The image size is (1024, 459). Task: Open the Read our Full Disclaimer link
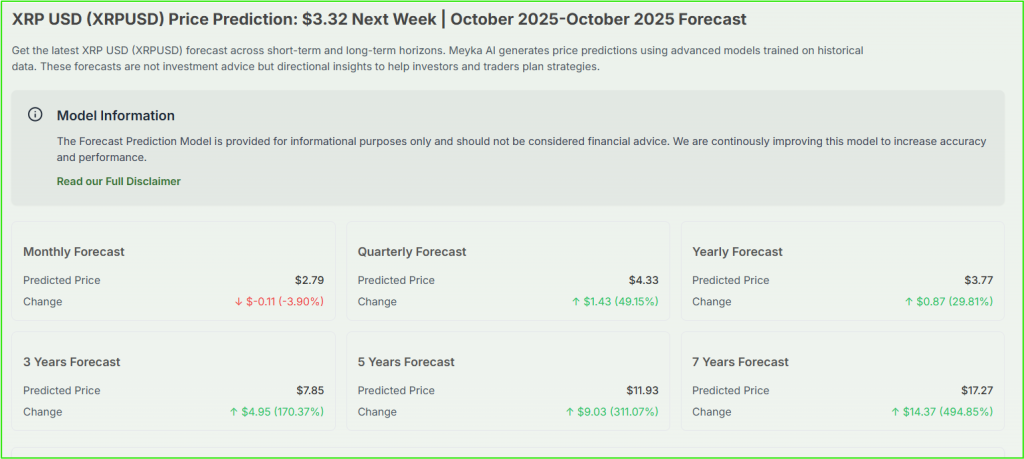coord(119,181)
